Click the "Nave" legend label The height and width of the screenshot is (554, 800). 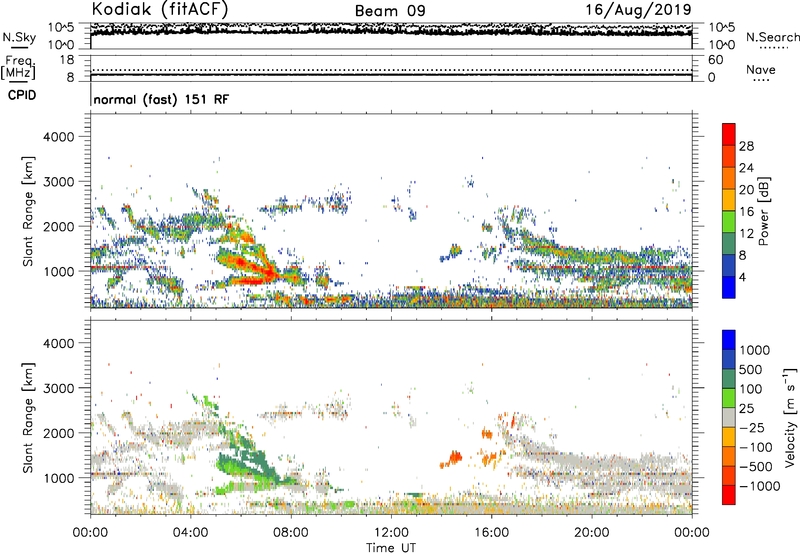(x=761, y=70)
